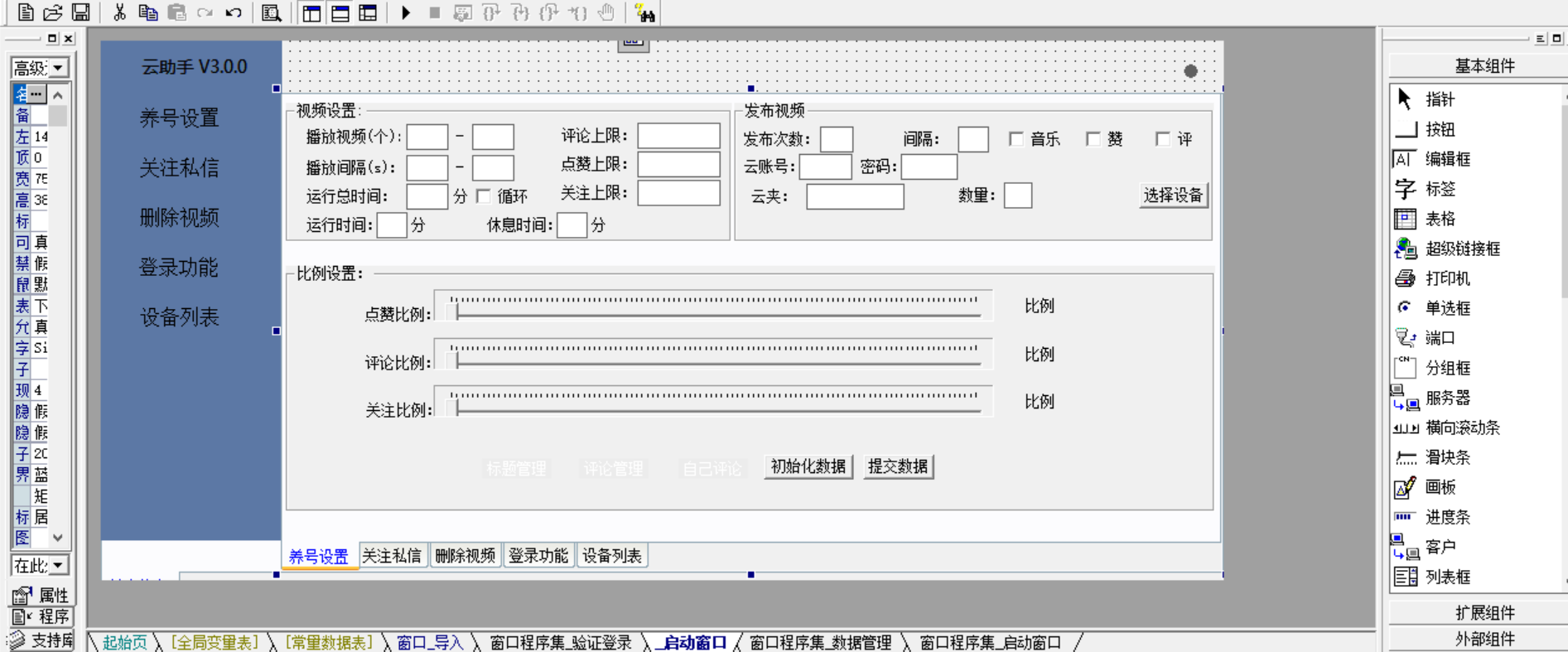Open the 常量数据表 document tab

(x=329, y=642)
